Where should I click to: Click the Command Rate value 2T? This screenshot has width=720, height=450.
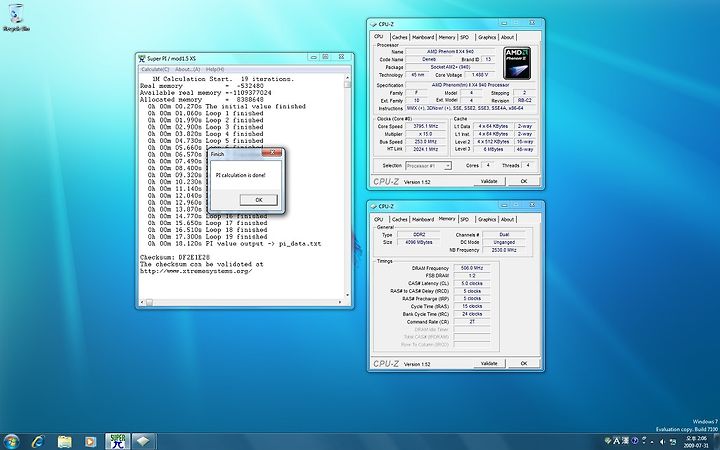tap(472, 322)
